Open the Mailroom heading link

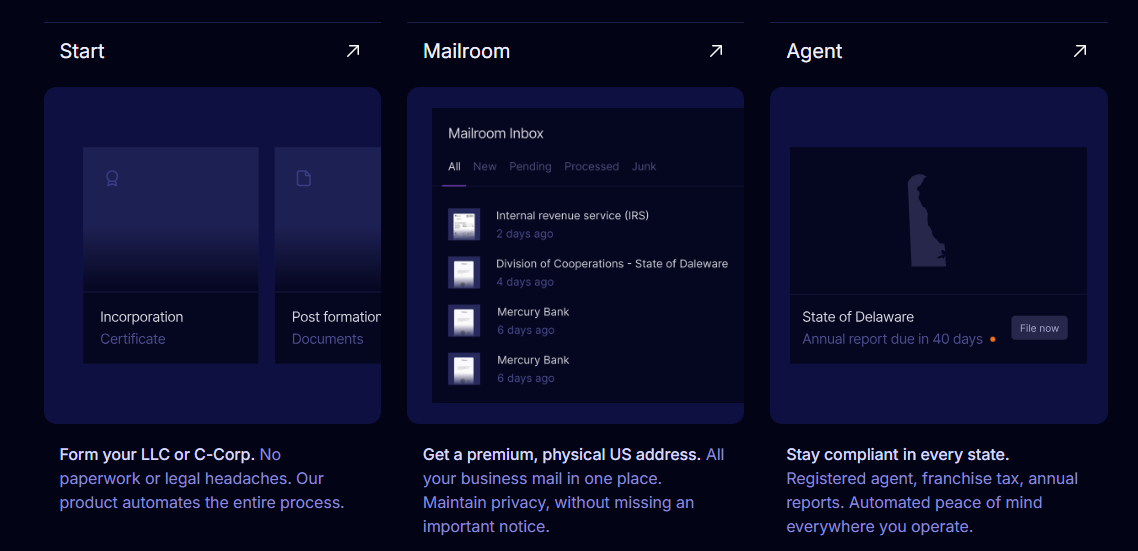pyautogui.click(x=466, y=51)
